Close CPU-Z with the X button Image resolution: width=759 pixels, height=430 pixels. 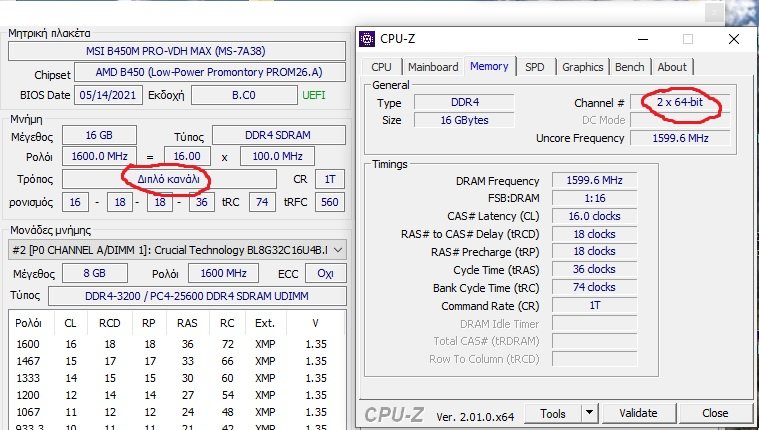pos(734,39)
